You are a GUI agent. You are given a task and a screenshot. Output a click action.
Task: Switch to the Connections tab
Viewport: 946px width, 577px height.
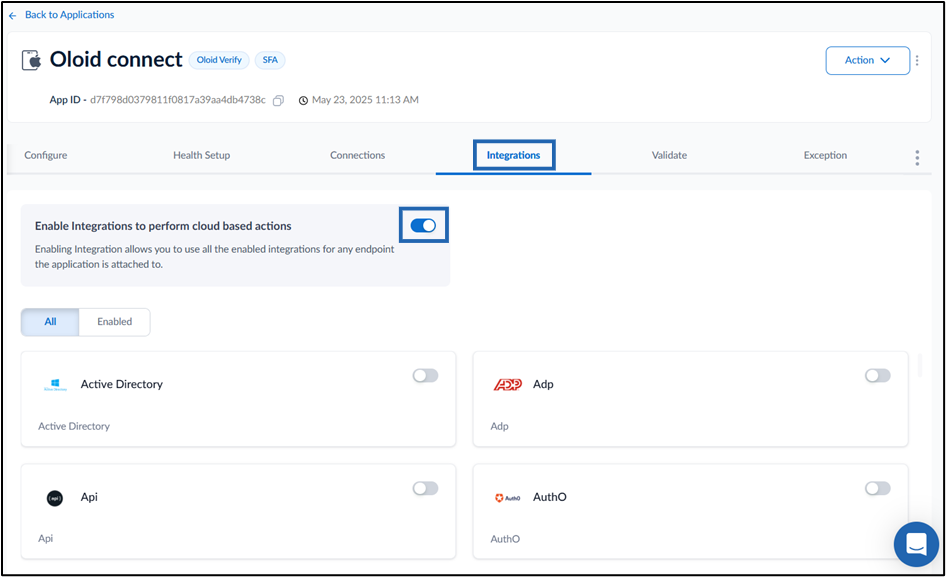point(357,155)
